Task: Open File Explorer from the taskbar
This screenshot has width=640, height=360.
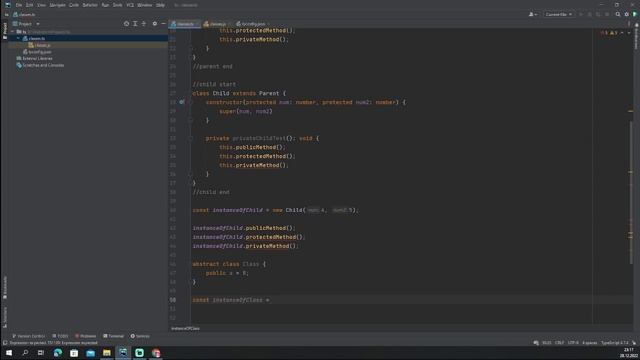Action: pos(107,353)
